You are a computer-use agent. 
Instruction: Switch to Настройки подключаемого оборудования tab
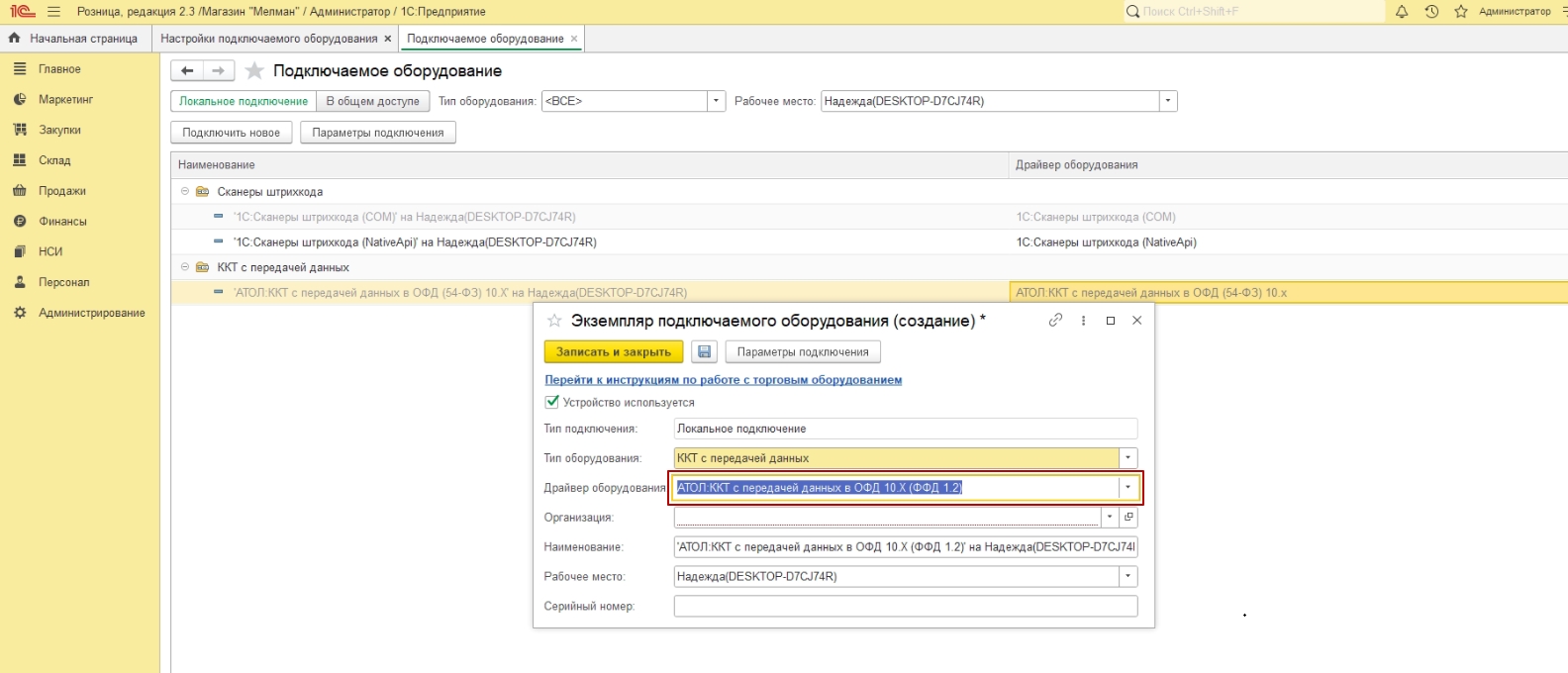point(268,39)
